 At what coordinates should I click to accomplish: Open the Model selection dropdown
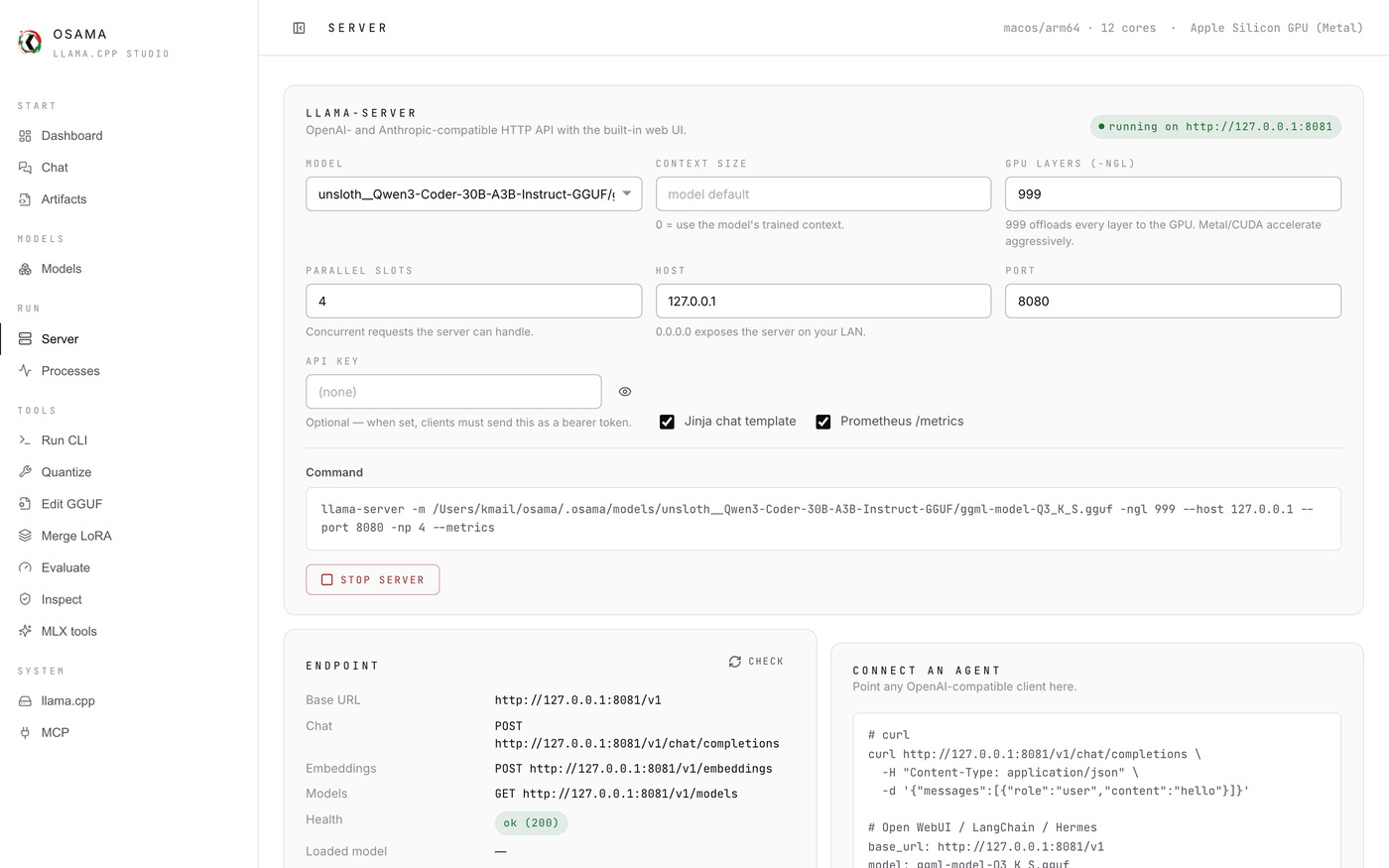coord(473,193)
